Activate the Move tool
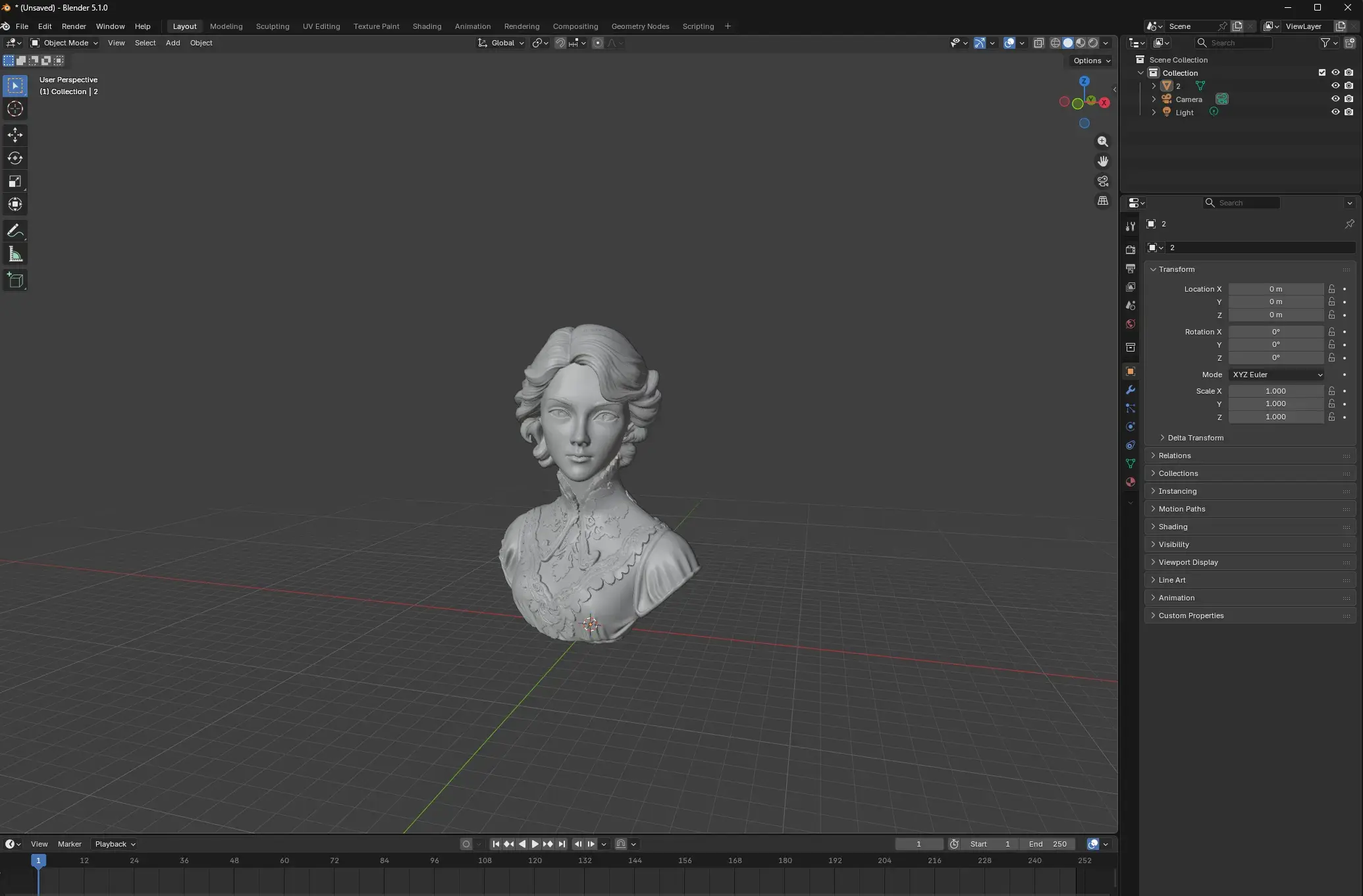The width and height of the screenshot is (1363, 896). pyautogui.click(x=15, y=135)
